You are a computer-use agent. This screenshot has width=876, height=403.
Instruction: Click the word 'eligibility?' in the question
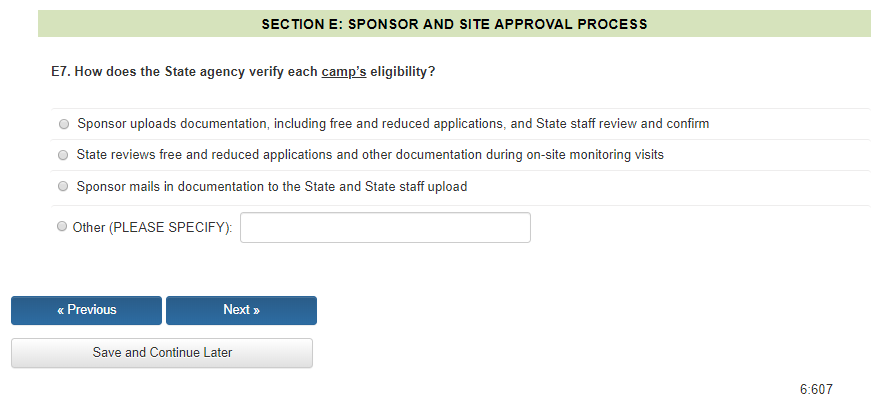(x=402, y=72)
